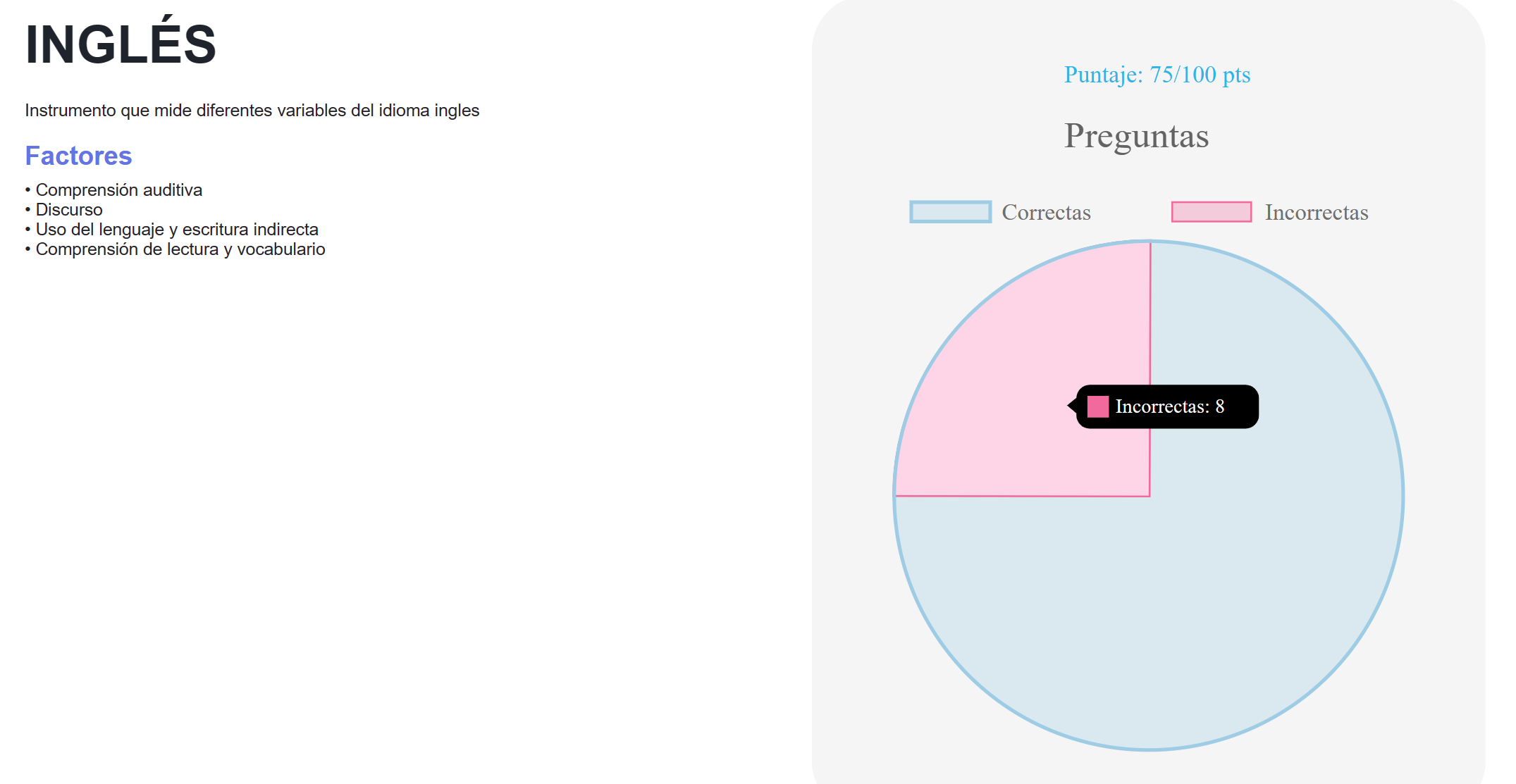Click the 'Puntaje: 75/100 pts' score text

1157,75
